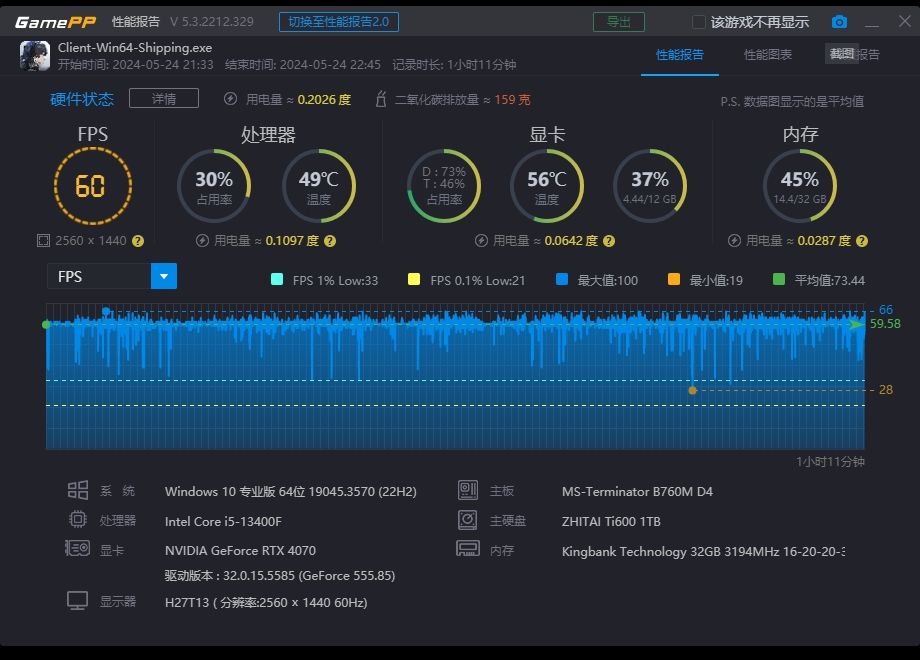The image size is (920, 660).
Task: Click the motherboard icon
Action: coord(468,490)
